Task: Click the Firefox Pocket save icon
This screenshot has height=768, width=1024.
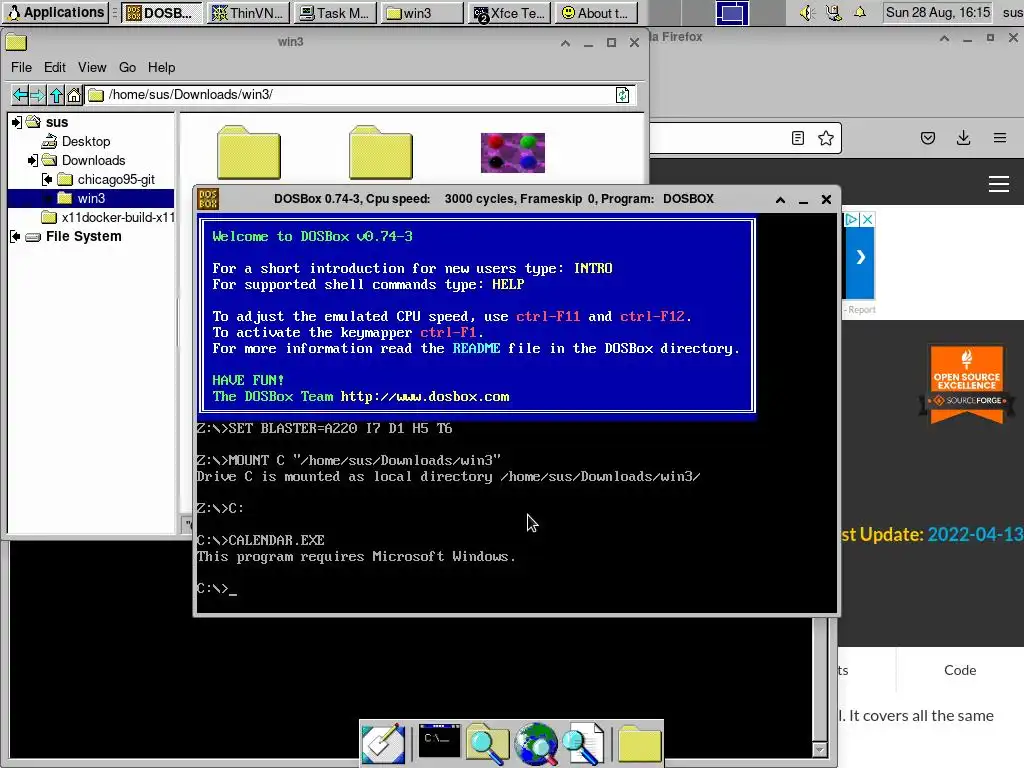Action: pos(927,138)
